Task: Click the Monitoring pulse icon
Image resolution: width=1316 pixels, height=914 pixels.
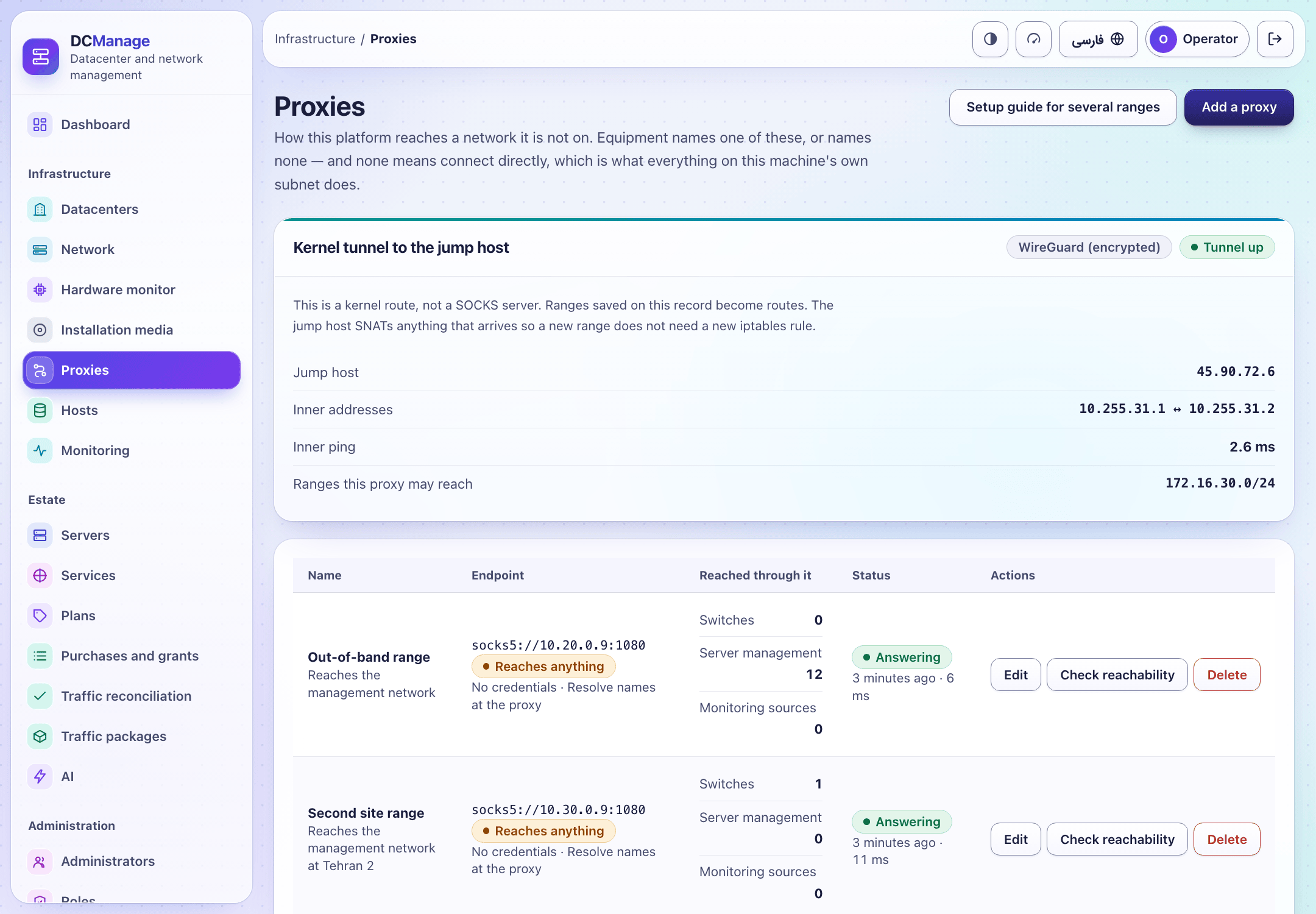Action: (x=40, y=451)
